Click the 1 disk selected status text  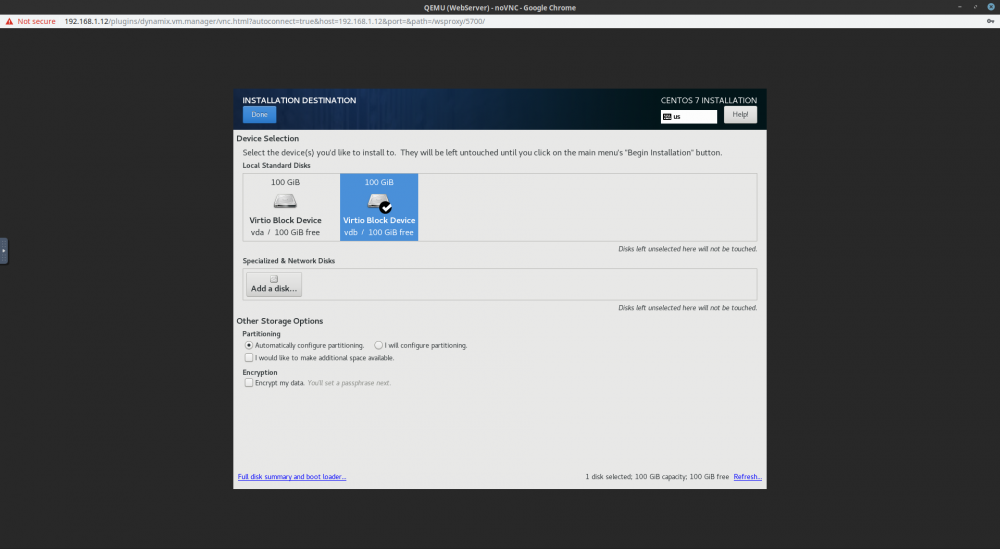pyautogui.click(x=657, y=476)
